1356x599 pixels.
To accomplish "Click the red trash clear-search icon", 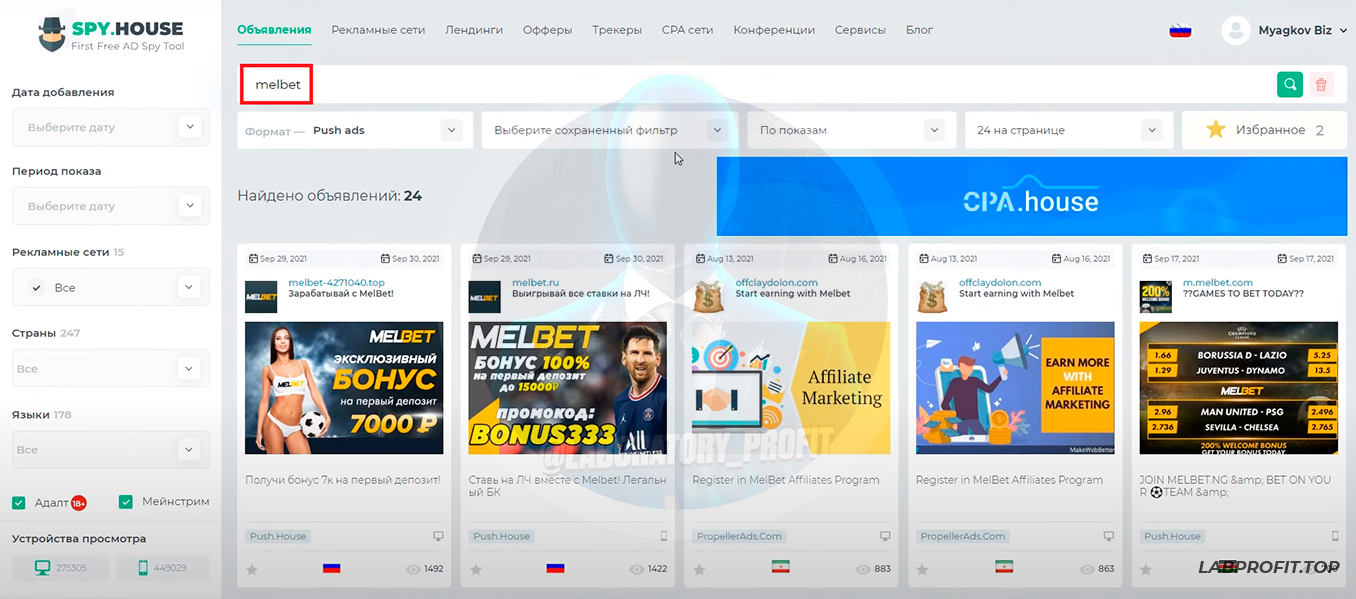I will [1321, 85].
